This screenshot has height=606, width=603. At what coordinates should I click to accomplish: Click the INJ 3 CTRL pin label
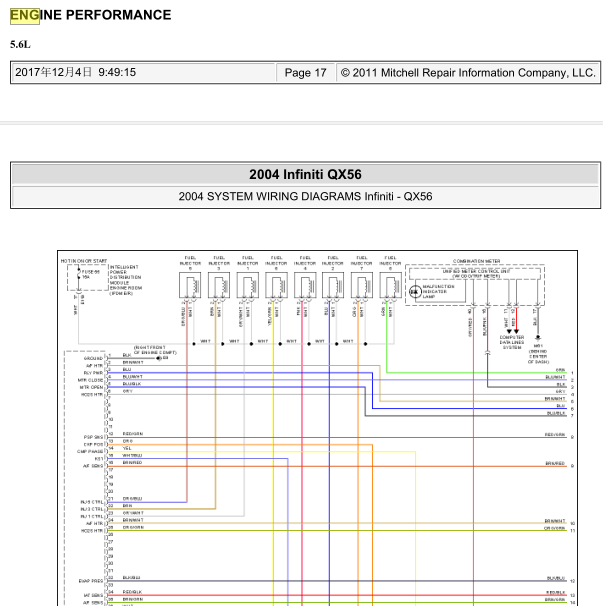92,509
